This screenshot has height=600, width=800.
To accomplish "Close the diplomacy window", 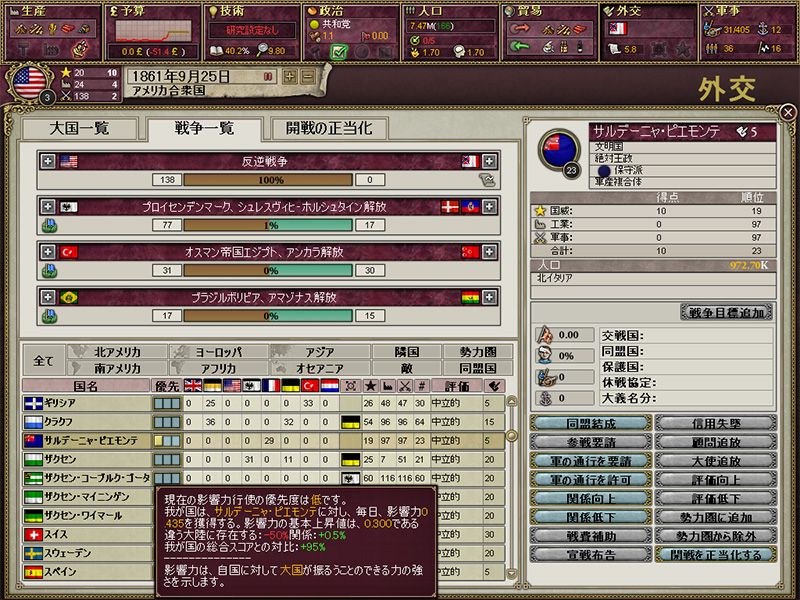I will pos(788,112).
